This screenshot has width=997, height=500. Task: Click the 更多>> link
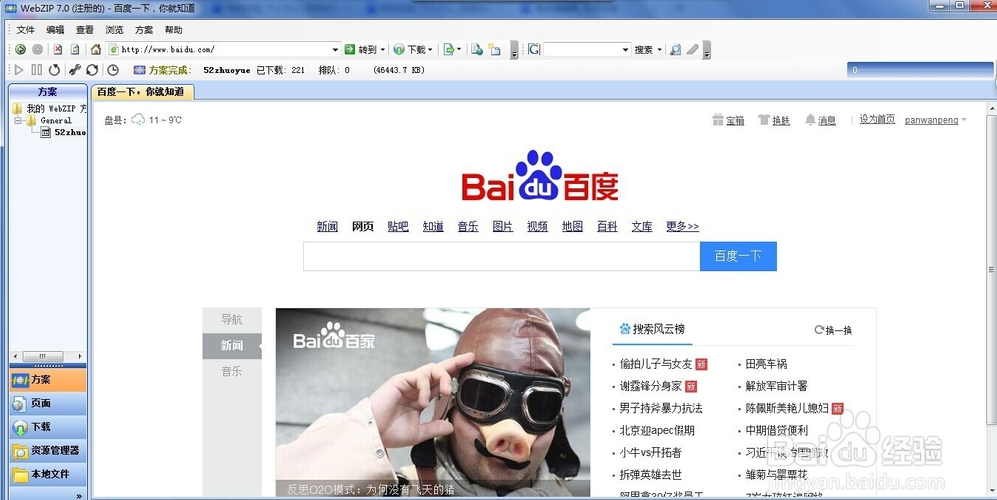point(682,226)
